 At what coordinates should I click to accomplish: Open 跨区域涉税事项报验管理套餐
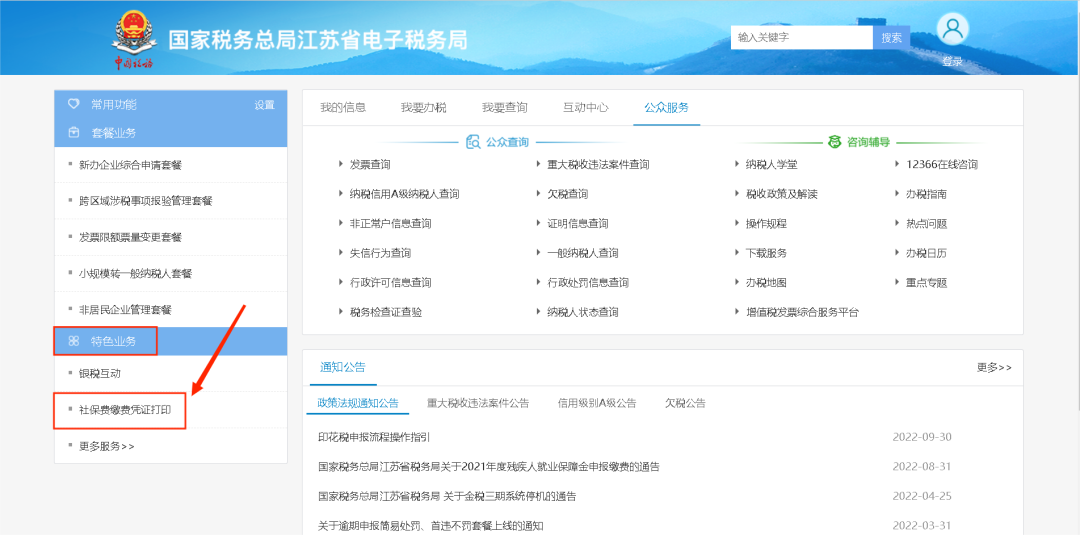pyautogui.click(x=146, y=201)
